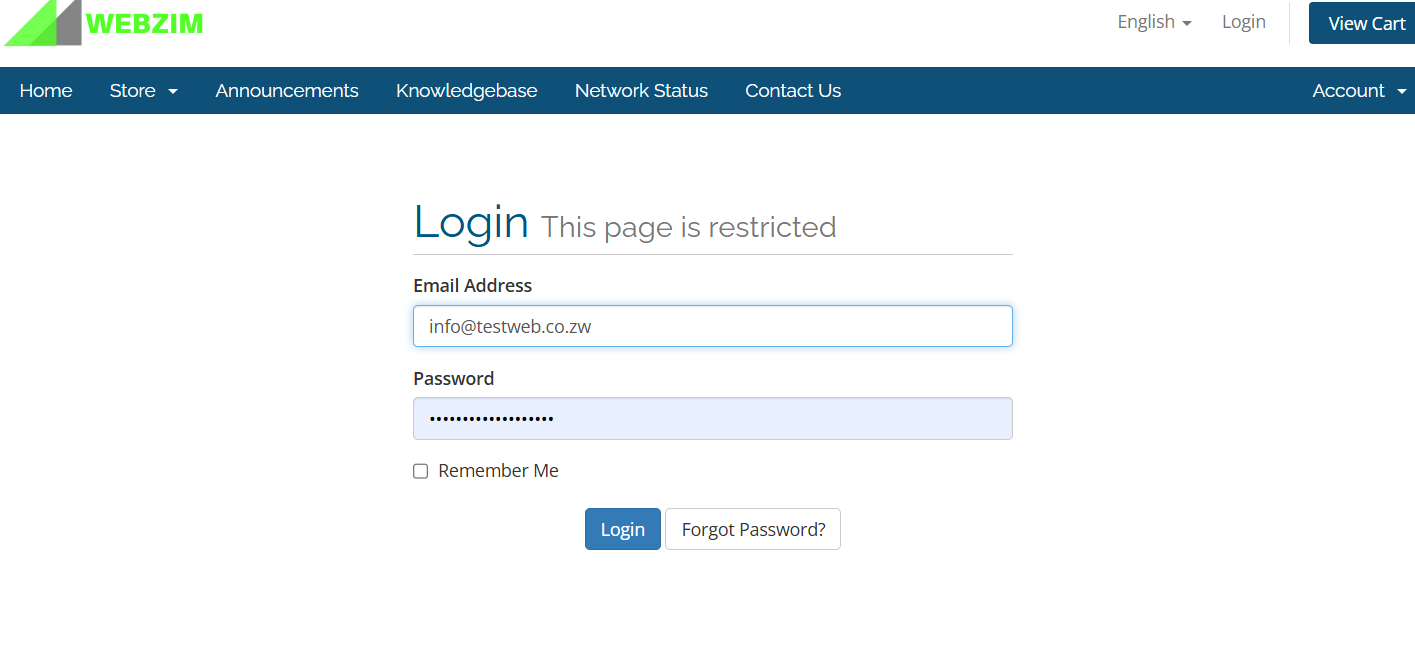Open View Cart

pyautogui.click(x=1366, y=23)
